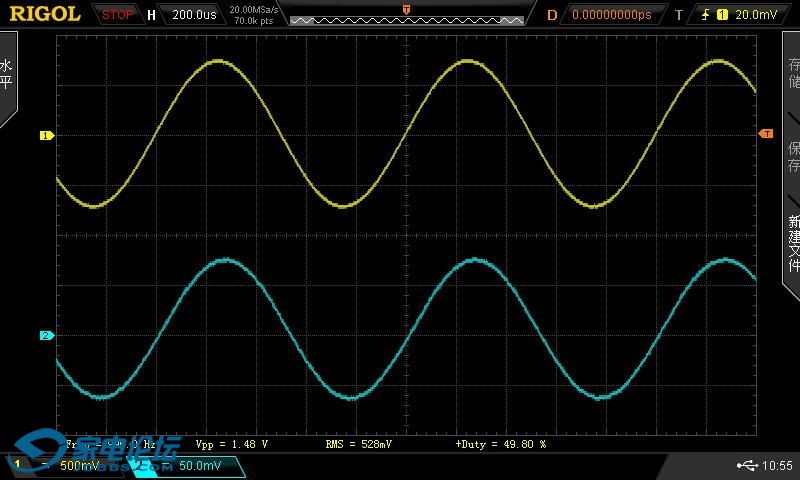Click the USB connection status icon
The image size is (800, 480).
pyautogui.click(x=747, y=465)
